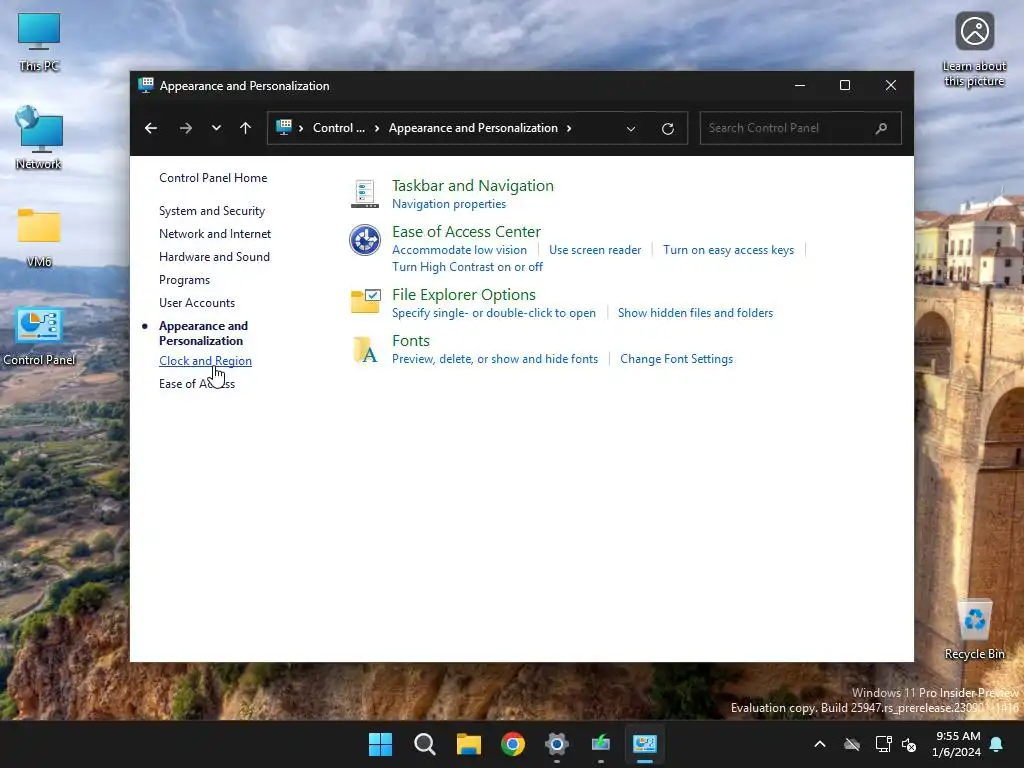Open System and Security category
This screenshot has height=768, width=1024.
(x=212, y=211)
